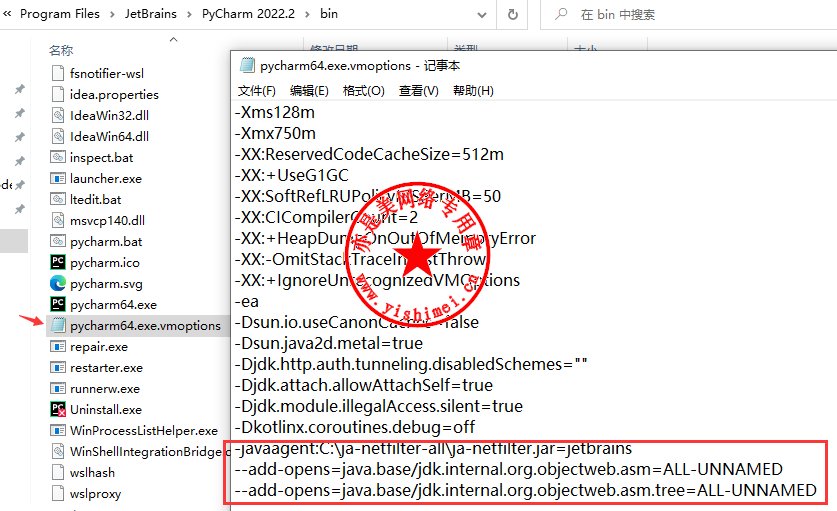The height and width of the screenshot is (511, 837).
Task: Click the objectweb.asm.tree=ALL-UNNAMED line
Action: click(526, 490)
